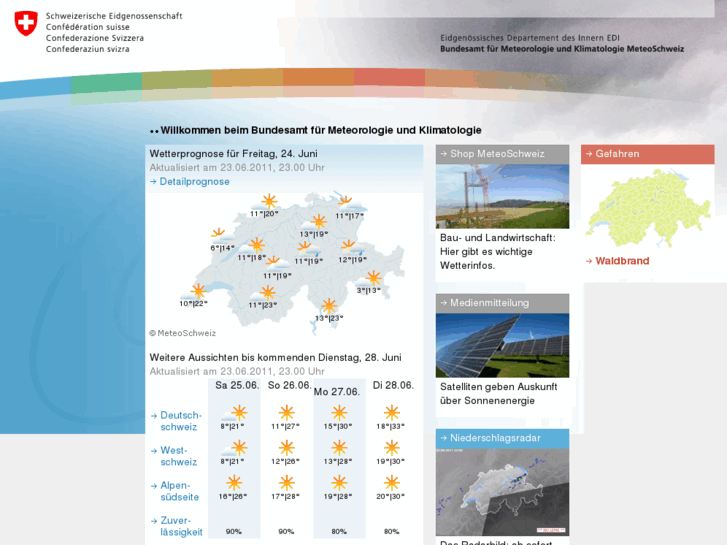727x545 pixels.
Task: Click Alpensüdseite Saturday sun icon 16°|26°
Action: pyautogui.click(x=234, y=483)
